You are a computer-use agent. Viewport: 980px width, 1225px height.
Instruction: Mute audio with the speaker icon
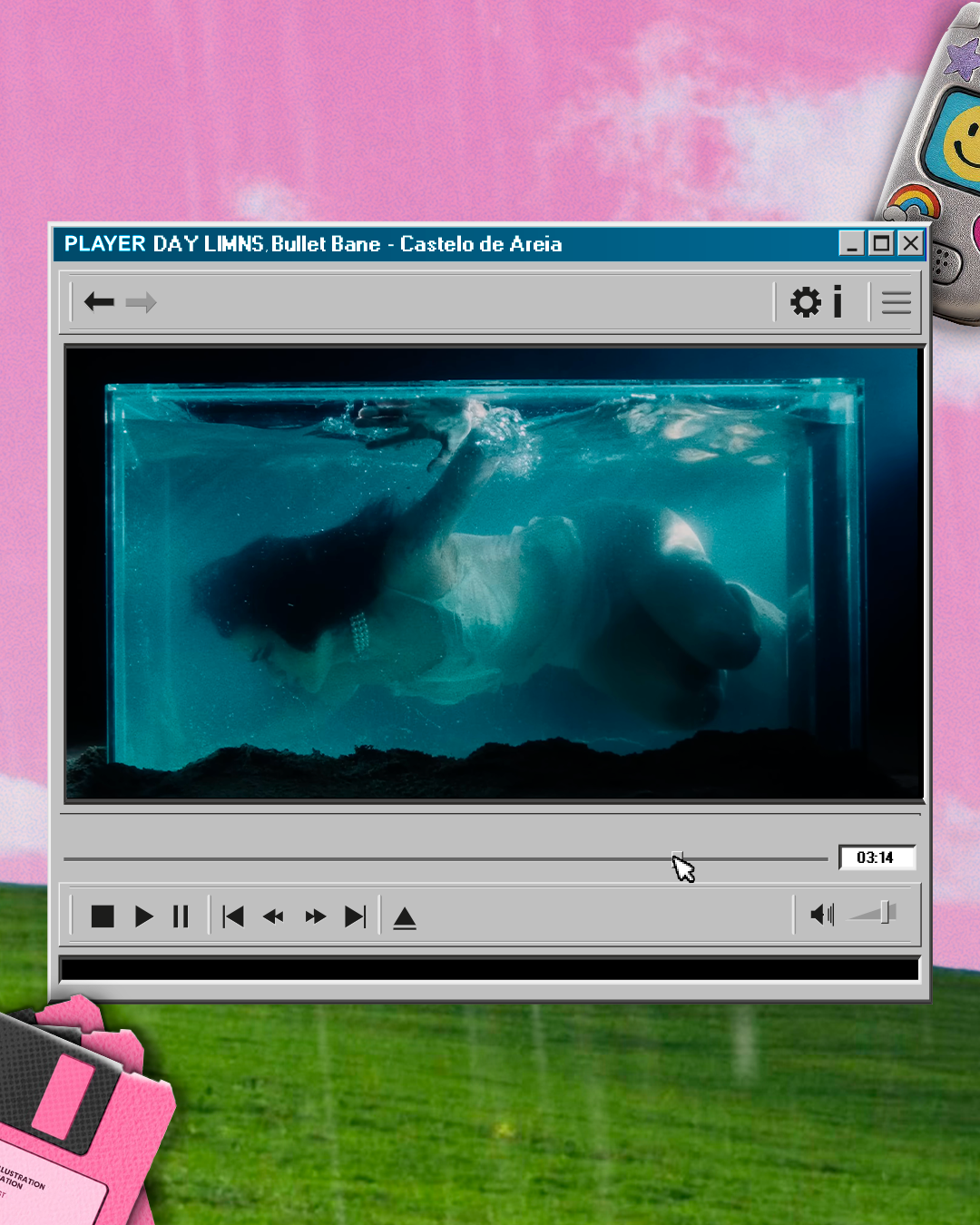[x=822, y=915]
